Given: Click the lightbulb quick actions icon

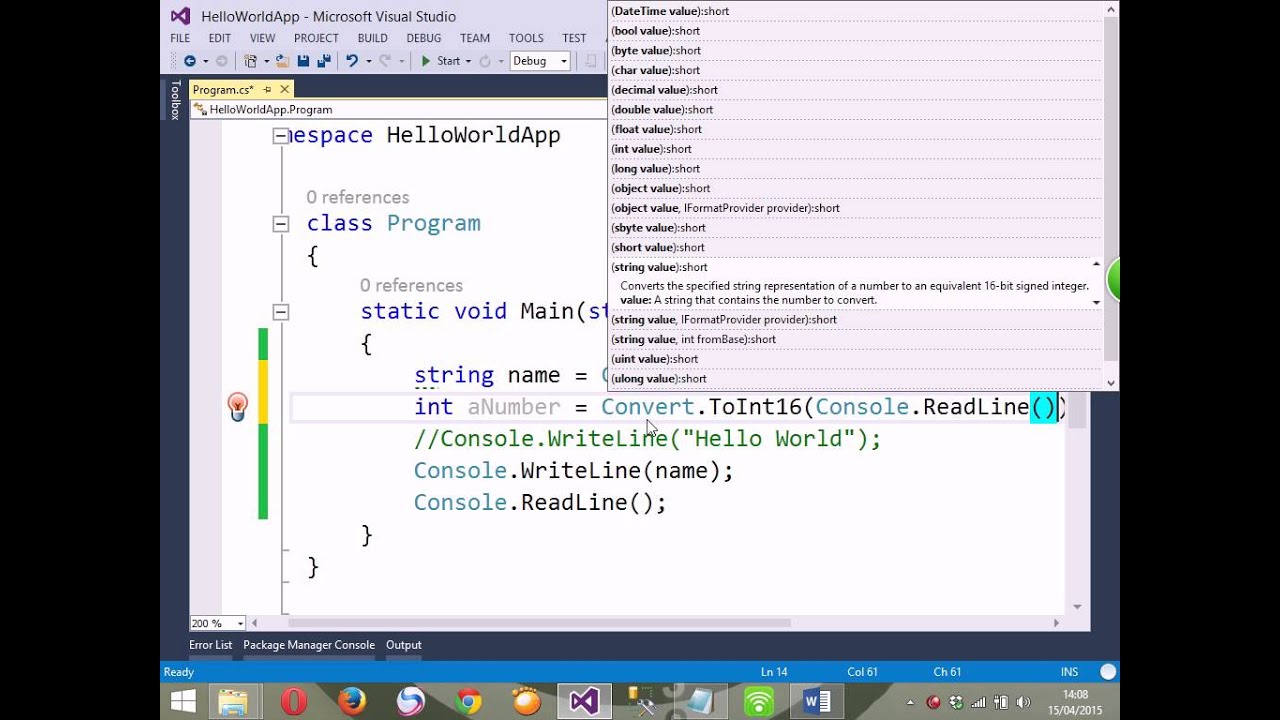Looking at the screenshot, I should tap(237, 406).
